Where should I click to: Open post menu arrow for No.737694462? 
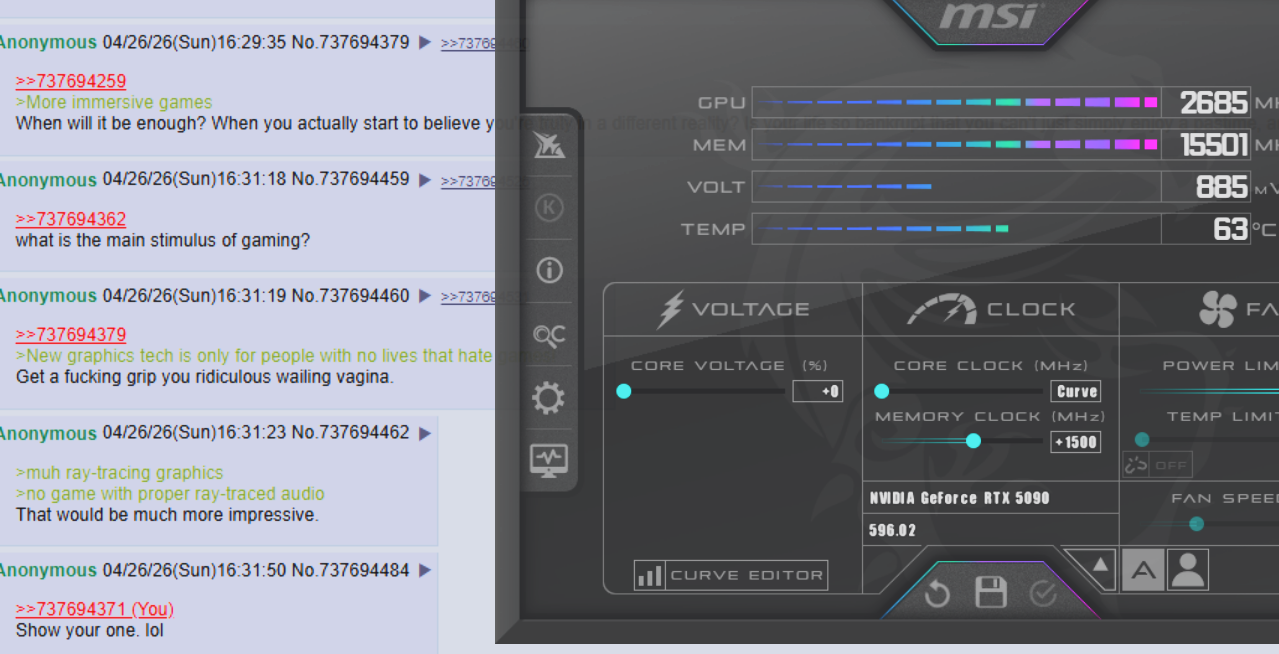tap(425, 433)
